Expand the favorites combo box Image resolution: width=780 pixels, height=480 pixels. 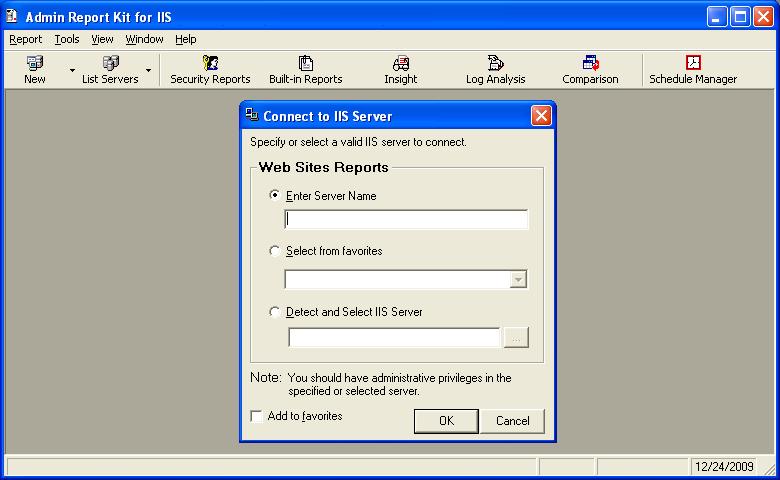(518, 279)
